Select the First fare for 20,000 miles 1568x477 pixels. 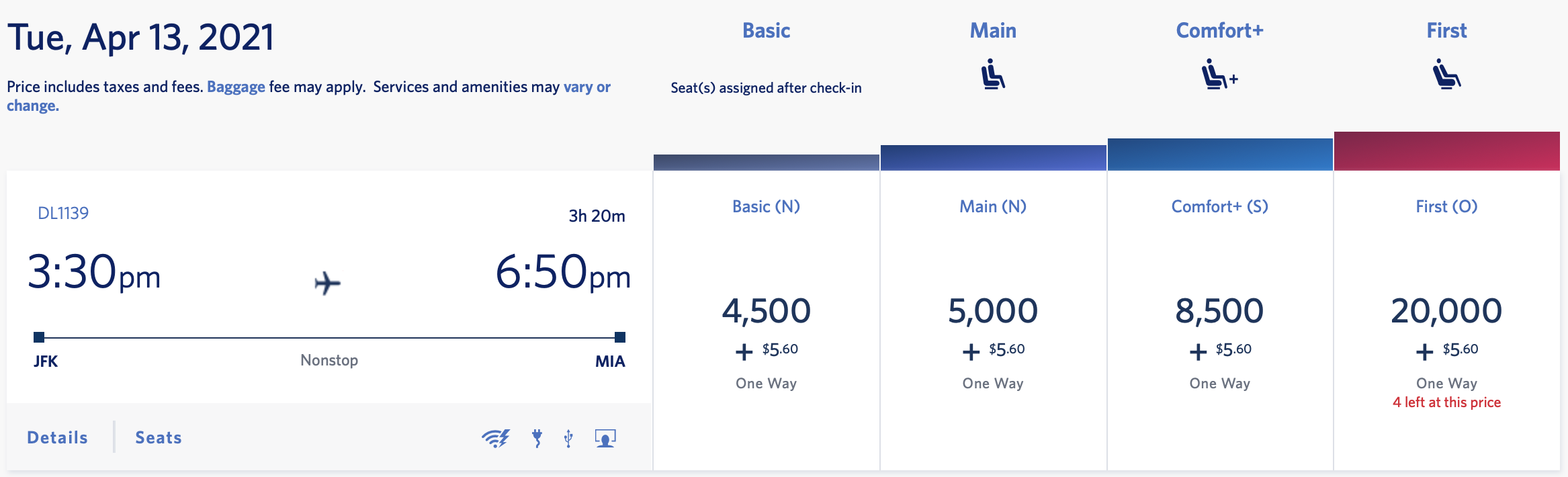click(x=1445, y=309)
